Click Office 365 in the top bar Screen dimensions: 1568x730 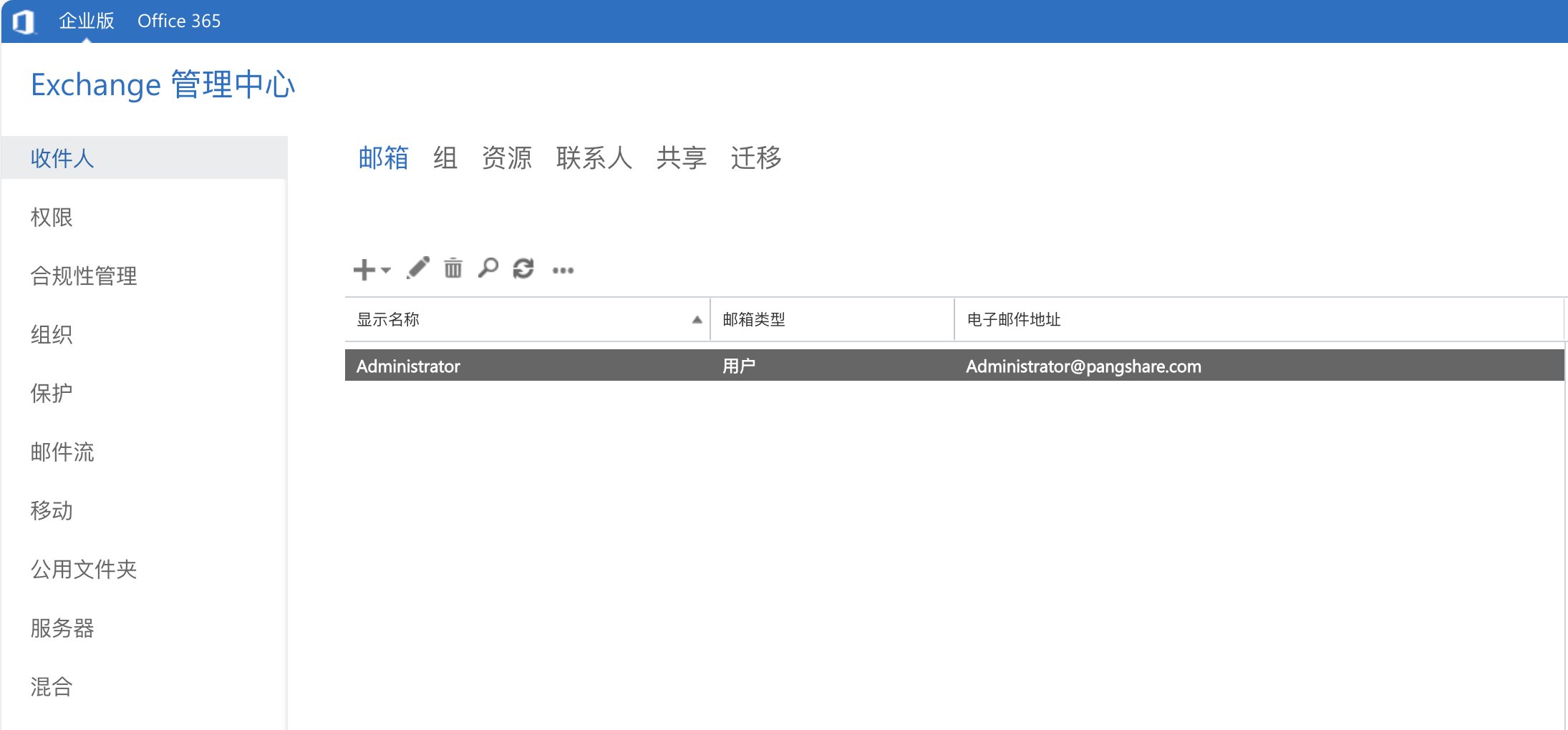[179, 21]
